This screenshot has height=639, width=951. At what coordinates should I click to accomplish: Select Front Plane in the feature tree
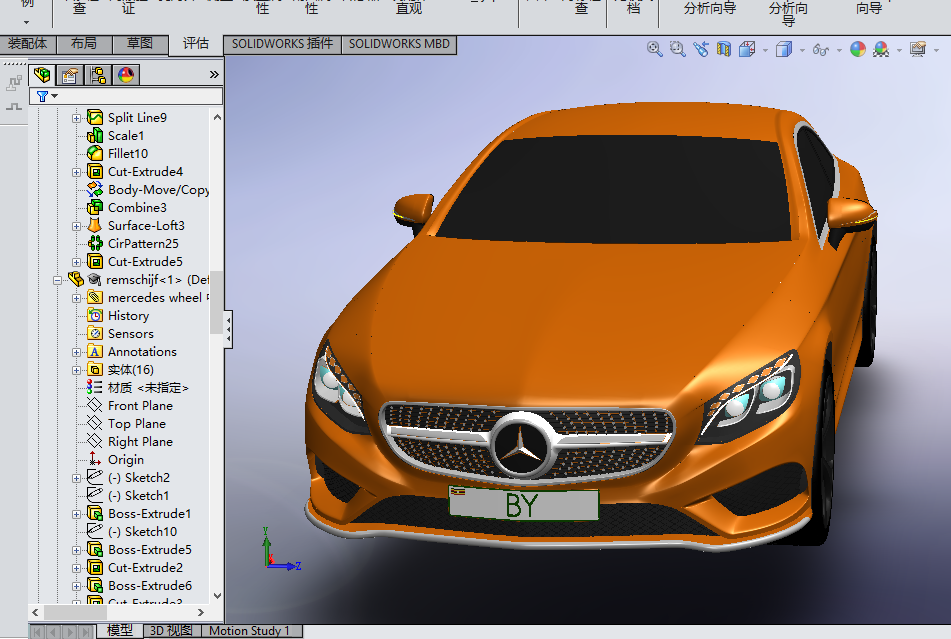(140, 406)
